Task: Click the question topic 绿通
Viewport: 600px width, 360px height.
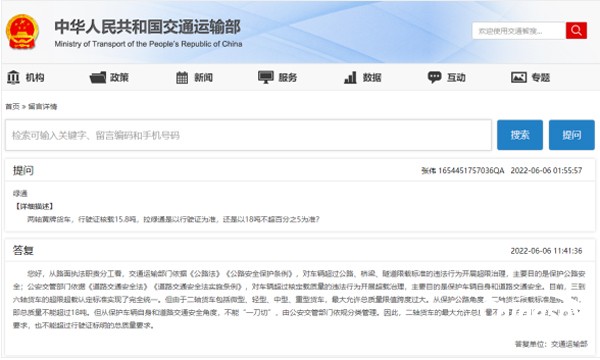Action: 20,194
